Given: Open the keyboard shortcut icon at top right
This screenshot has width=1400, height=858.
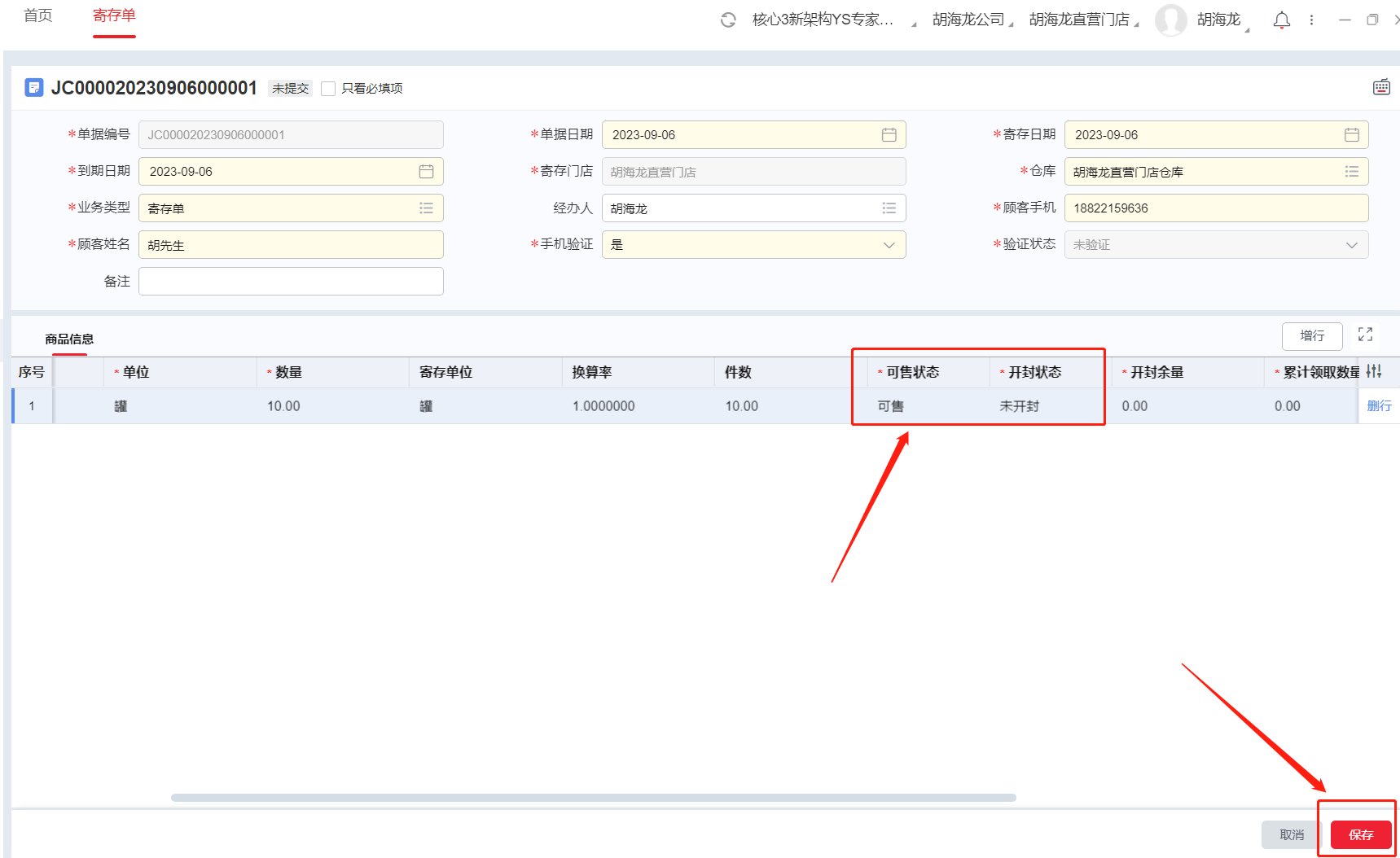Looking at the screenshot, I should (1381, 87).
